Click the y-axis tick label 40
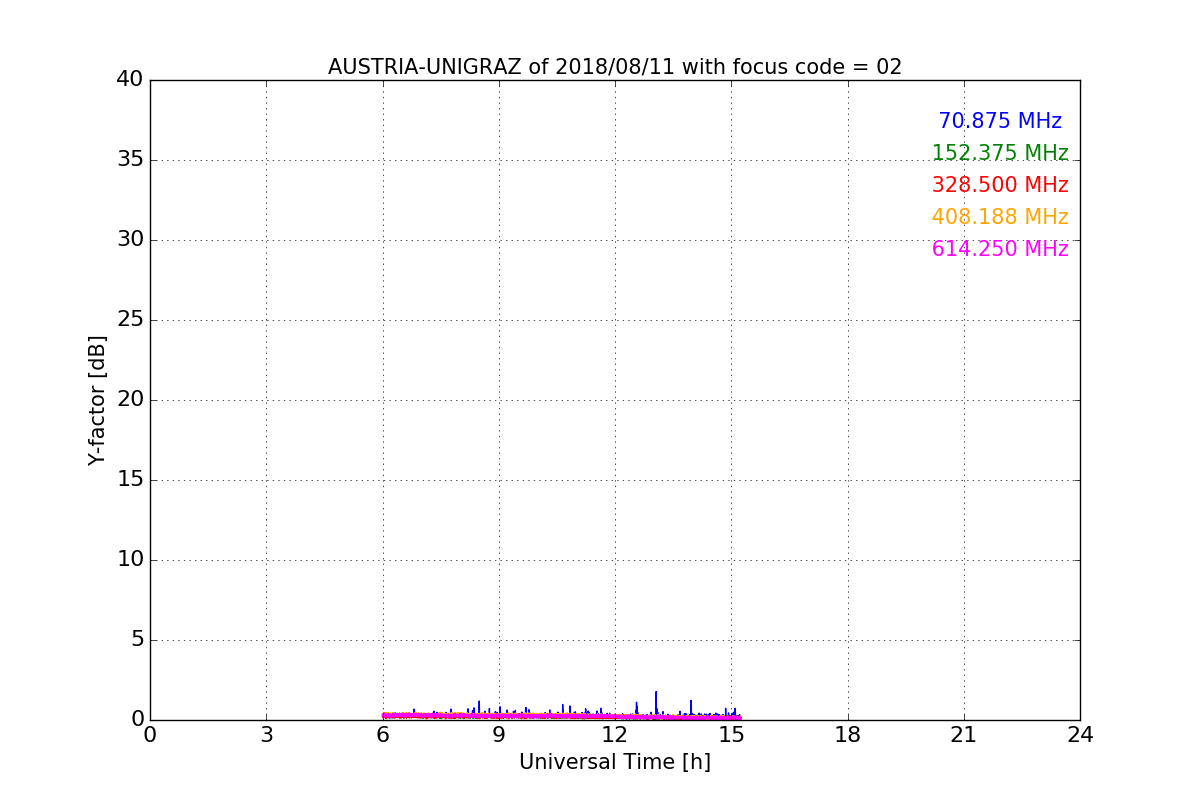The height and width of the screenshot is (800, 1200). point(130,80)
